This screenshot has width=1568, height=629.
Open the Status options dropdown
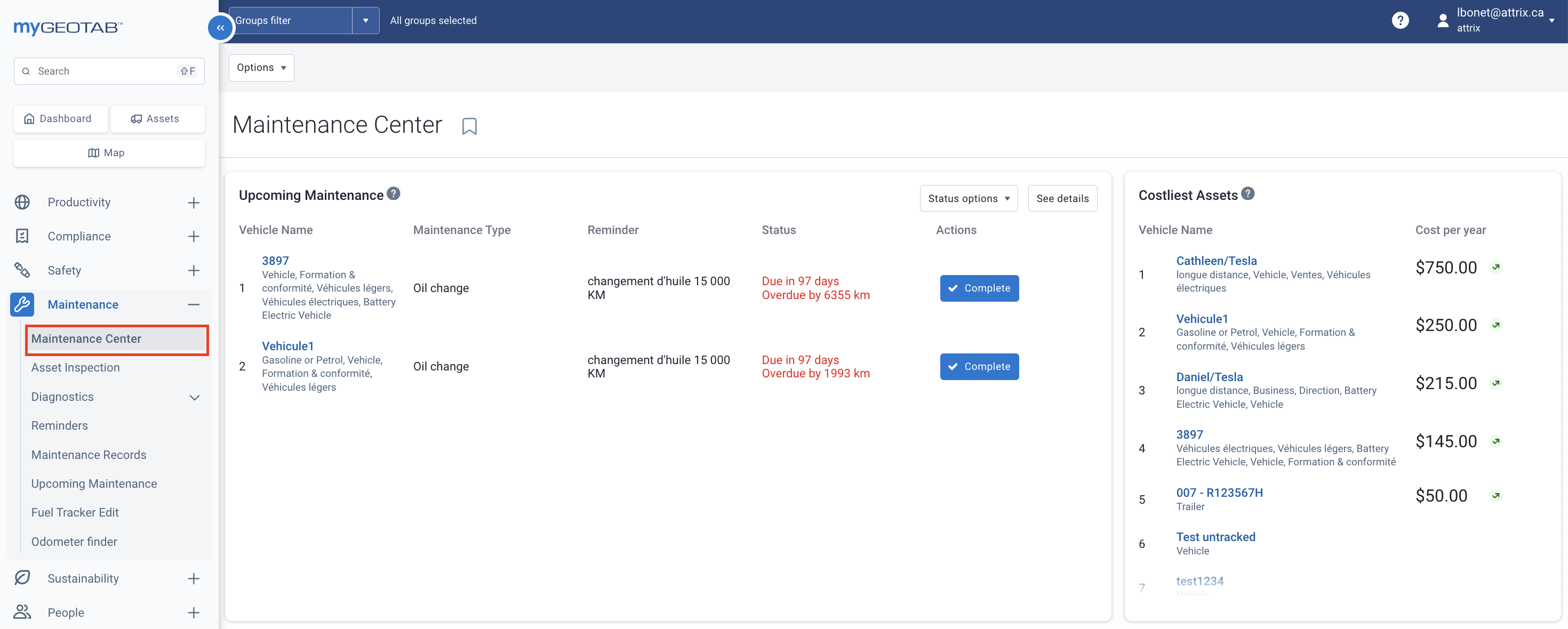click(x=969, y=198)
